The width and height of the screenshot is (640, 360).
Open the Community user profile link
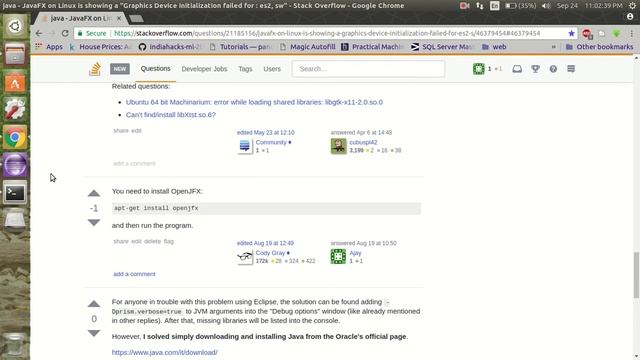pyautogui.click(x=271, y=142)
